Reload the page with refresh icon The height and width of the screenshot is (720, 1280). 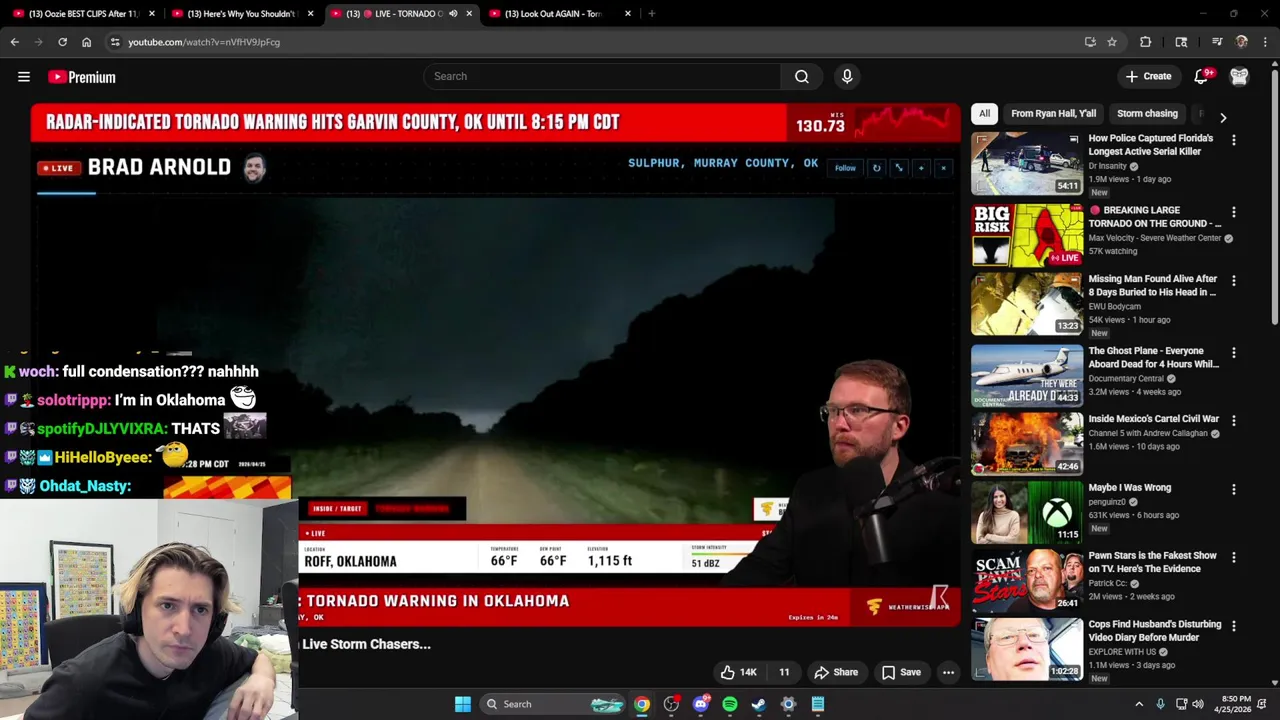point(62,42)
